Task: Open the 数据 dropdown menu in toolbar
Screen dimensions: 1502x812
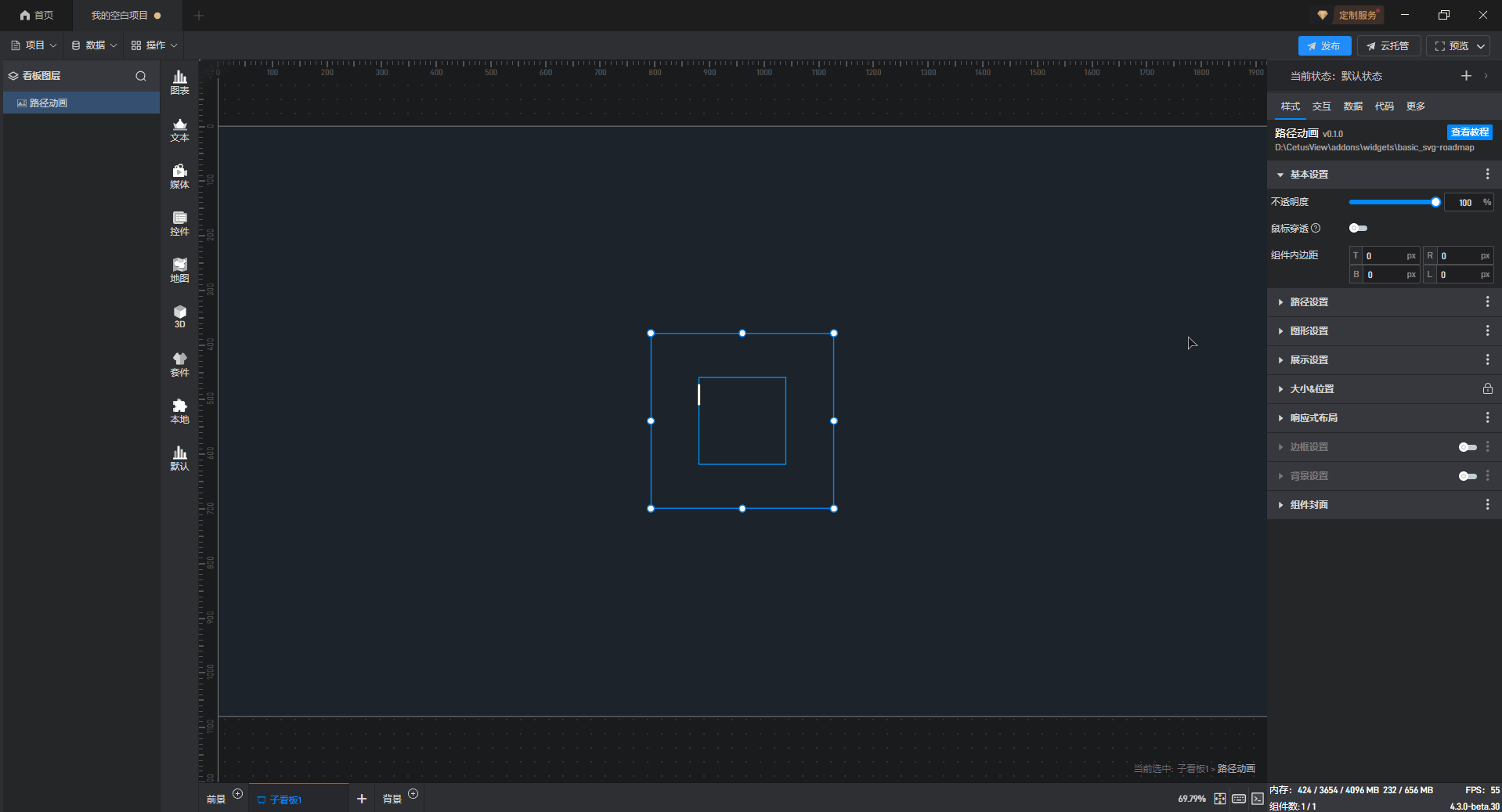Action: (x=94, y=45)
